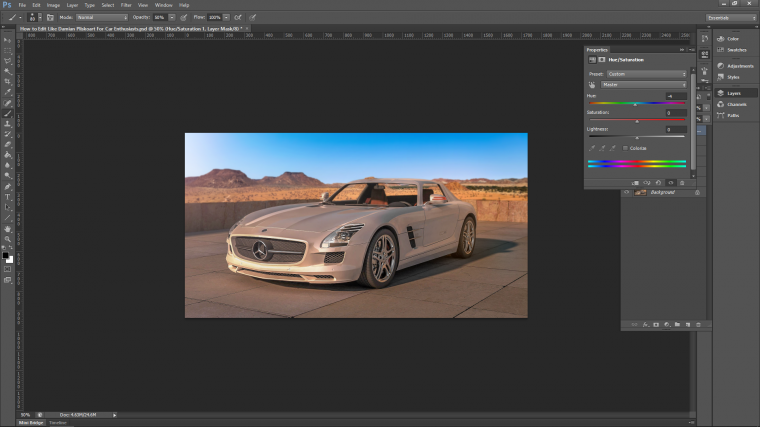This screenshot has width=760, height=427.
Task: Select the Lasso tool
Action: pos(7,61)
